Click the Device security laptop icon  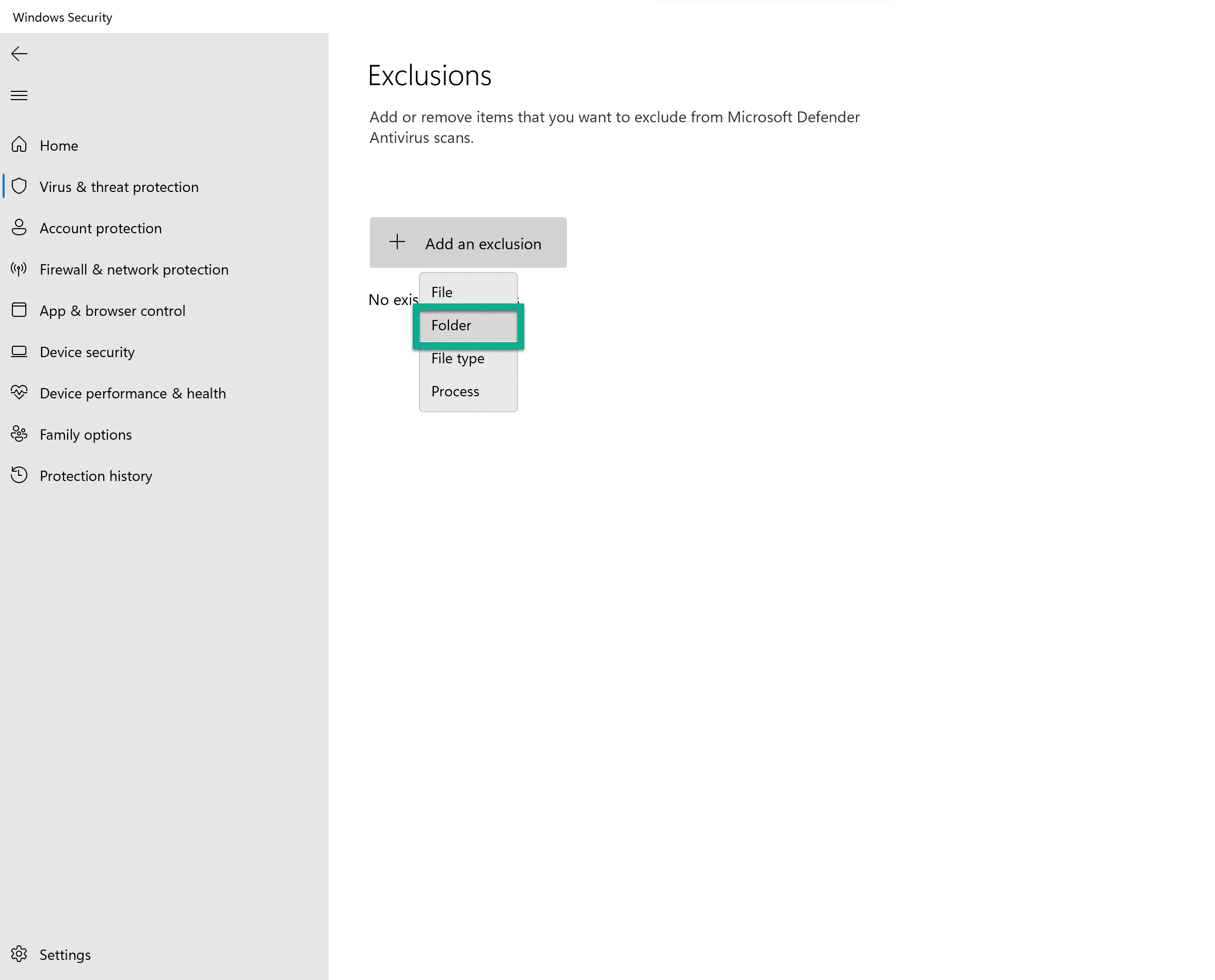(x=19, y=351)
